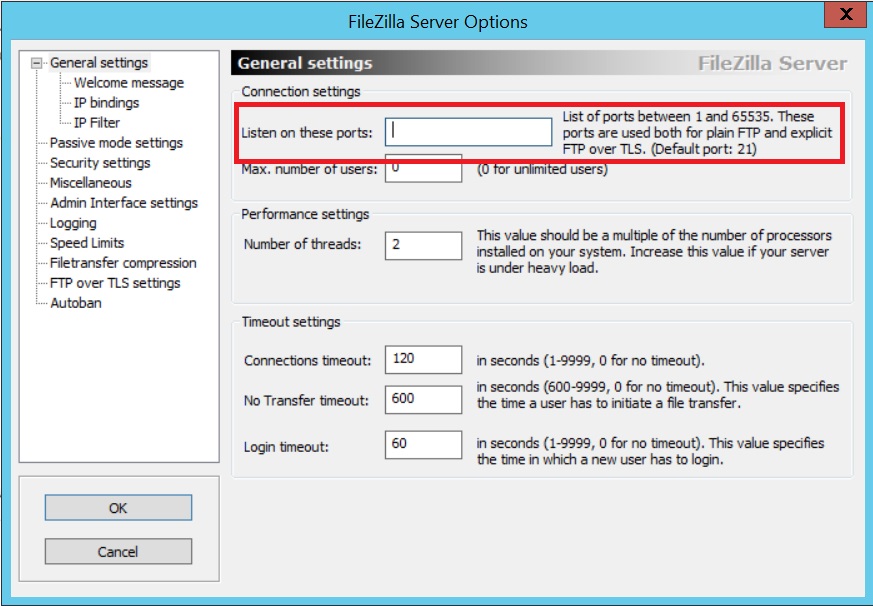Open the IP Filter page
This screenshot has width=873, height=606.
pos(97,123)
